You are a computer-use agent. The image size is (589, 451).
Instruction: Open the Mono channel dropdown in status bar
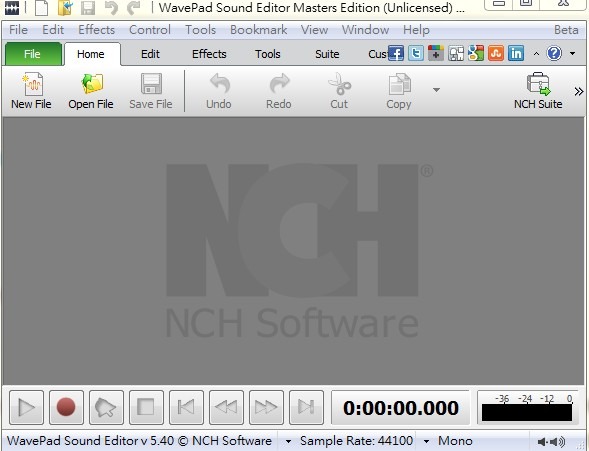[426, 441]
